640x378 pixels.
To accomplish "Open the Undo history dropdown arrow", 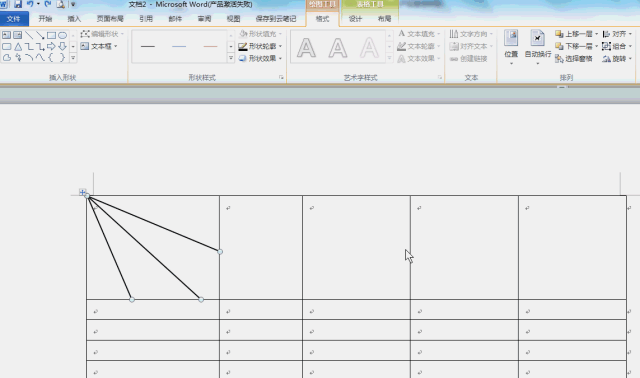I will point(38,4).
